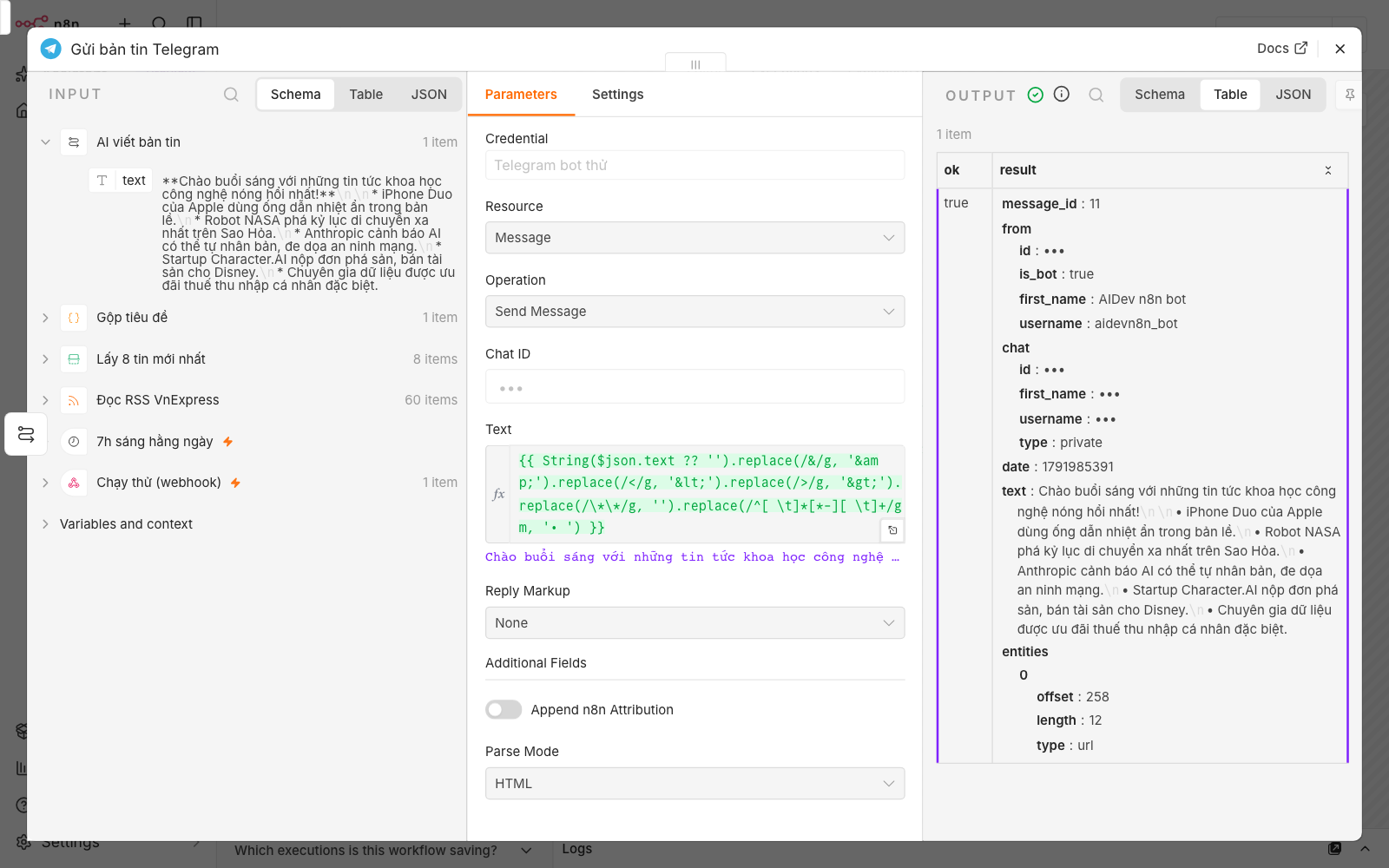
Task: Close the node detail panel
Action: [1340, 49]
